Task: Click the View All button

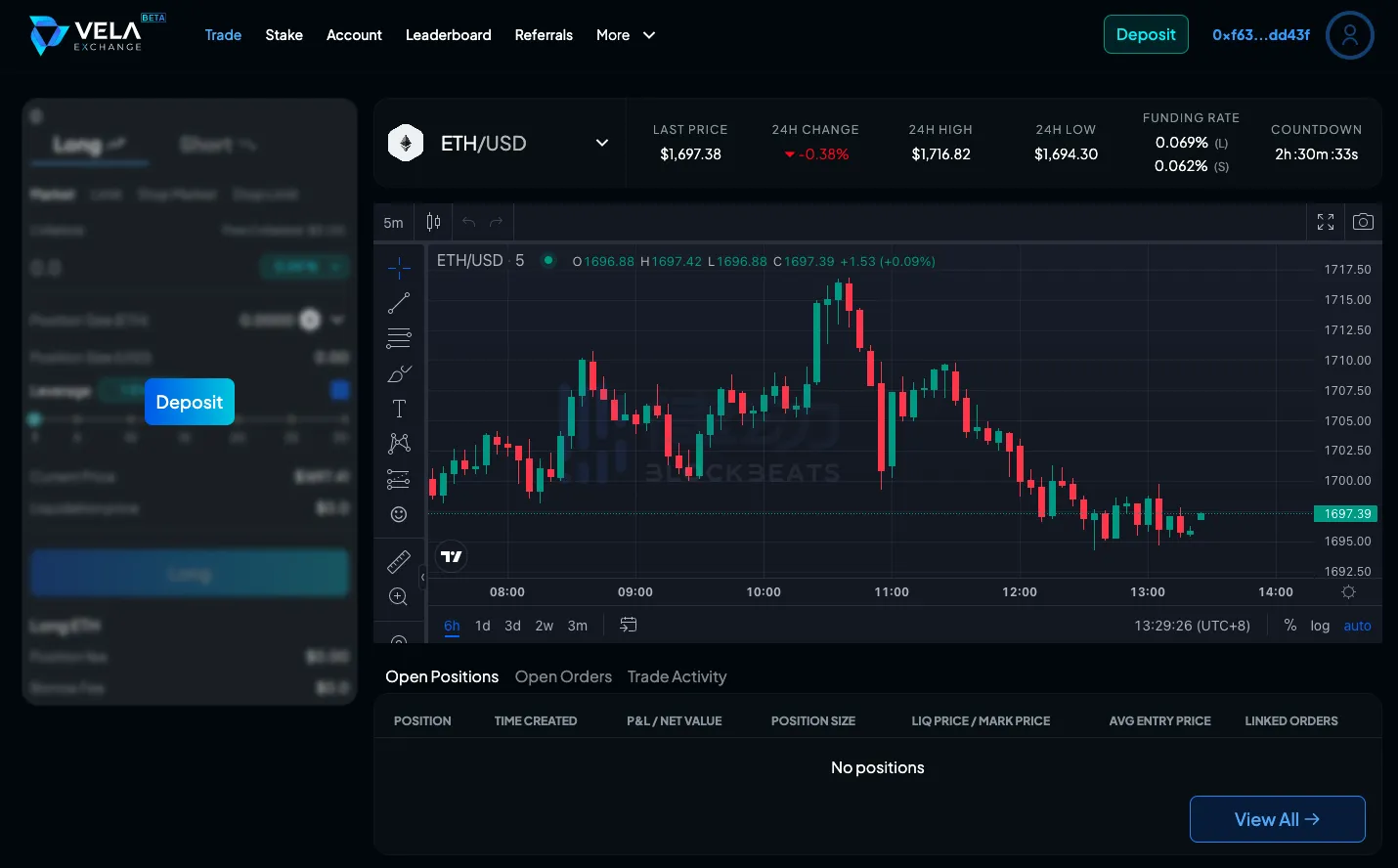Action: [x=1277, y=819]
